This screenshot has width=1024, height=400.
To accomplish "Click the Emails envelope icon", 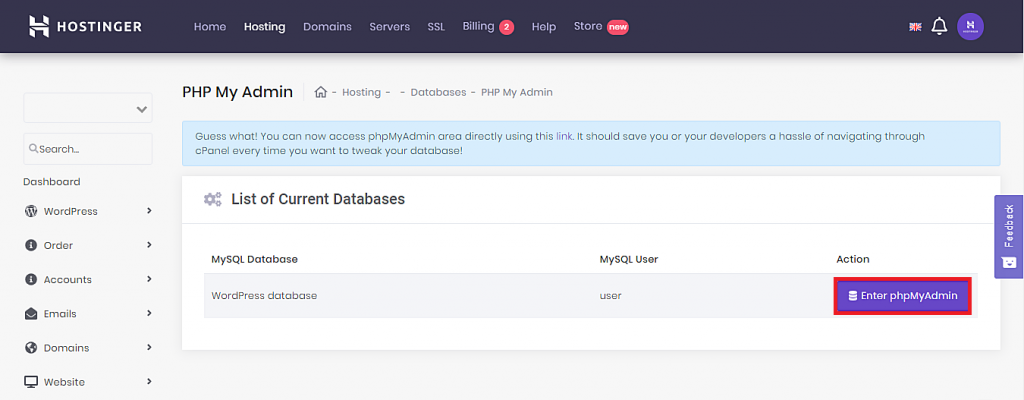I will (31, 314).
